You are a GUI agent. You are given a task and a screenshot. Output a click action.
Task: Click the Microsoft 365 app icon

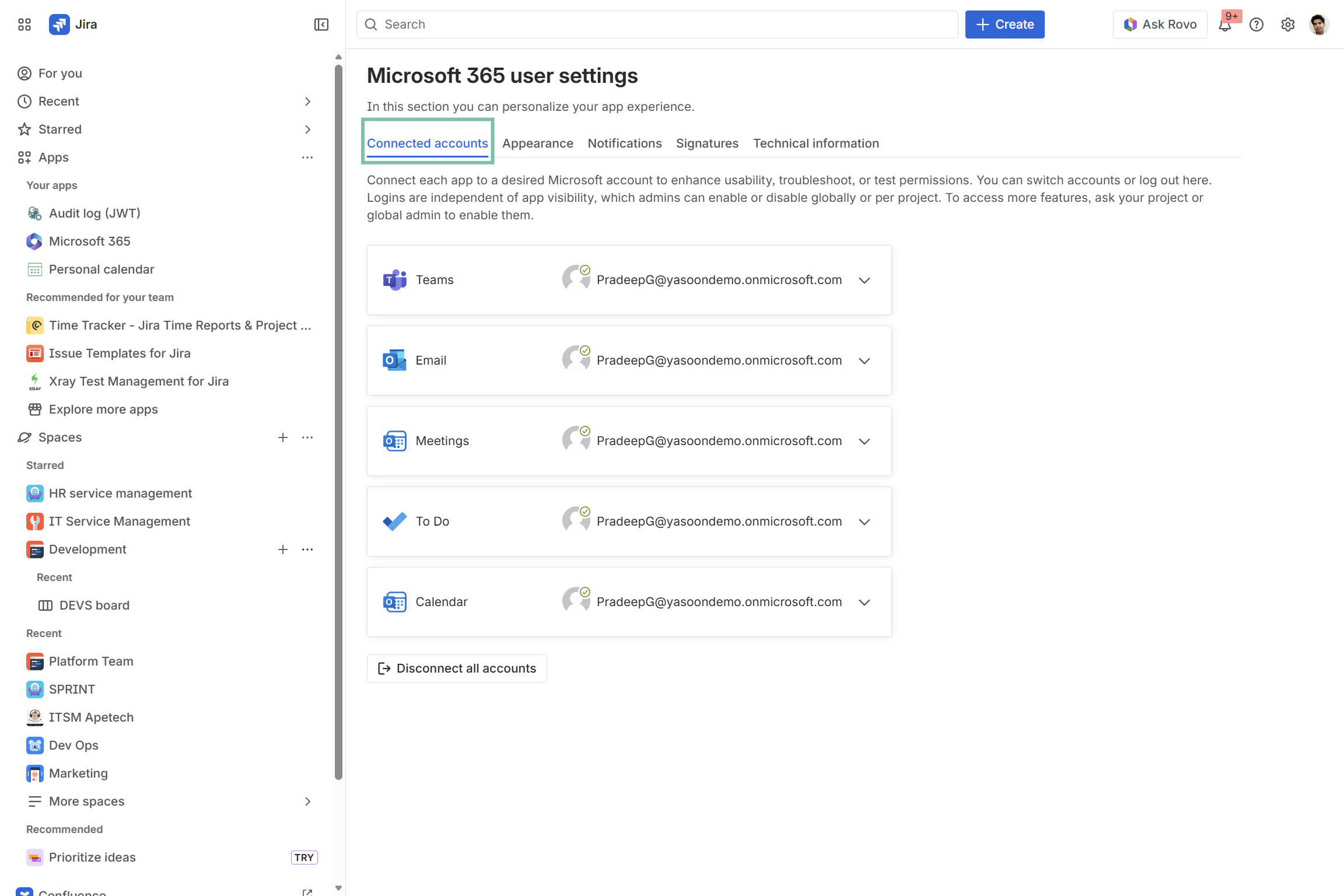(34, 242)
